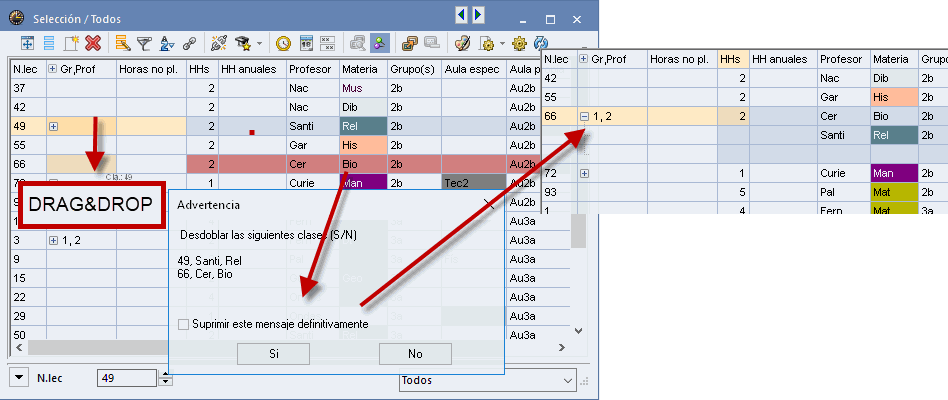This screenshot has width=948, height=400.
Task: Open the dropdown arrow beside graduation cap icon
Action: coord(259,44)
